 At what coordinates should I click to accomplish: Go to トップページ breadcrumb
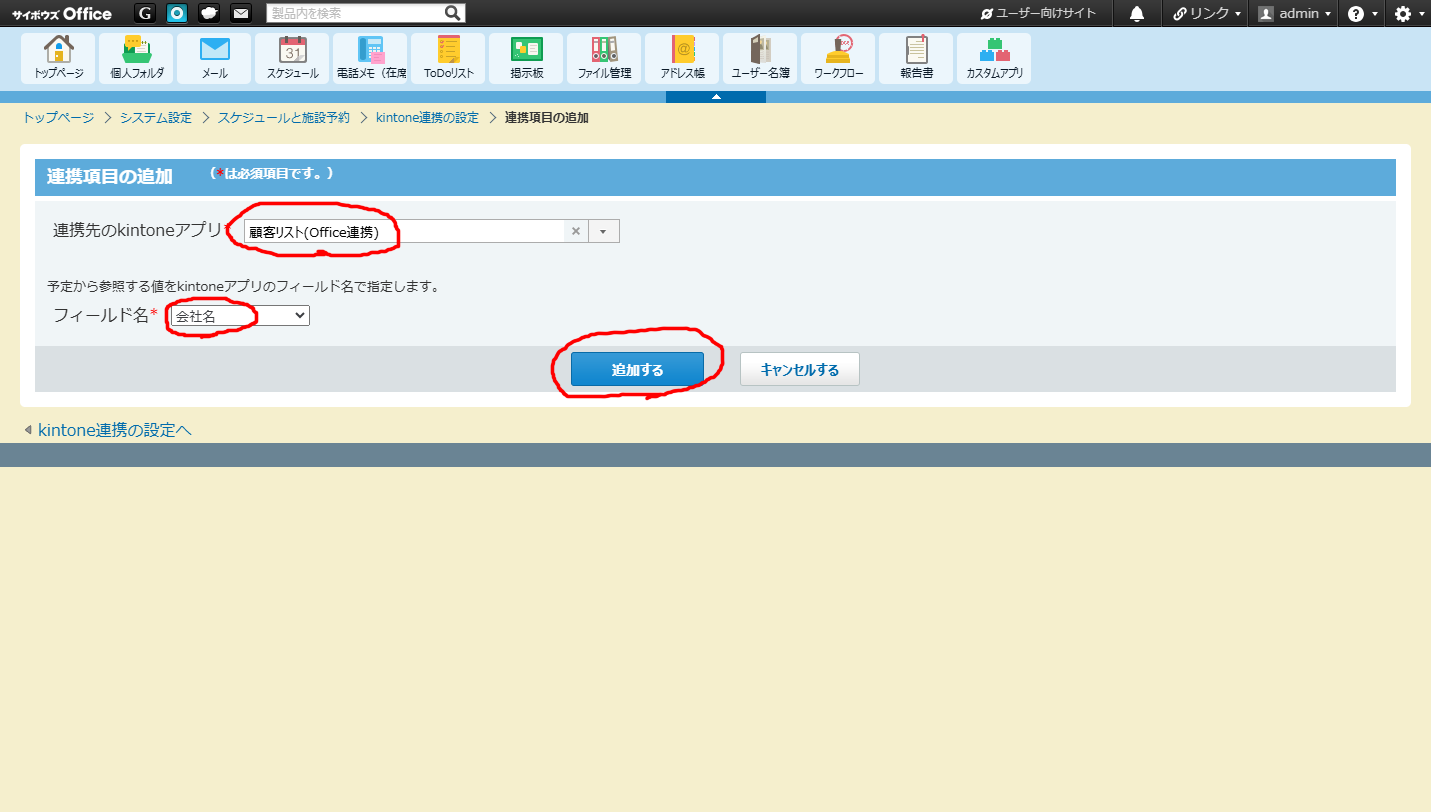pyautogui.click(x=58, y=118)
